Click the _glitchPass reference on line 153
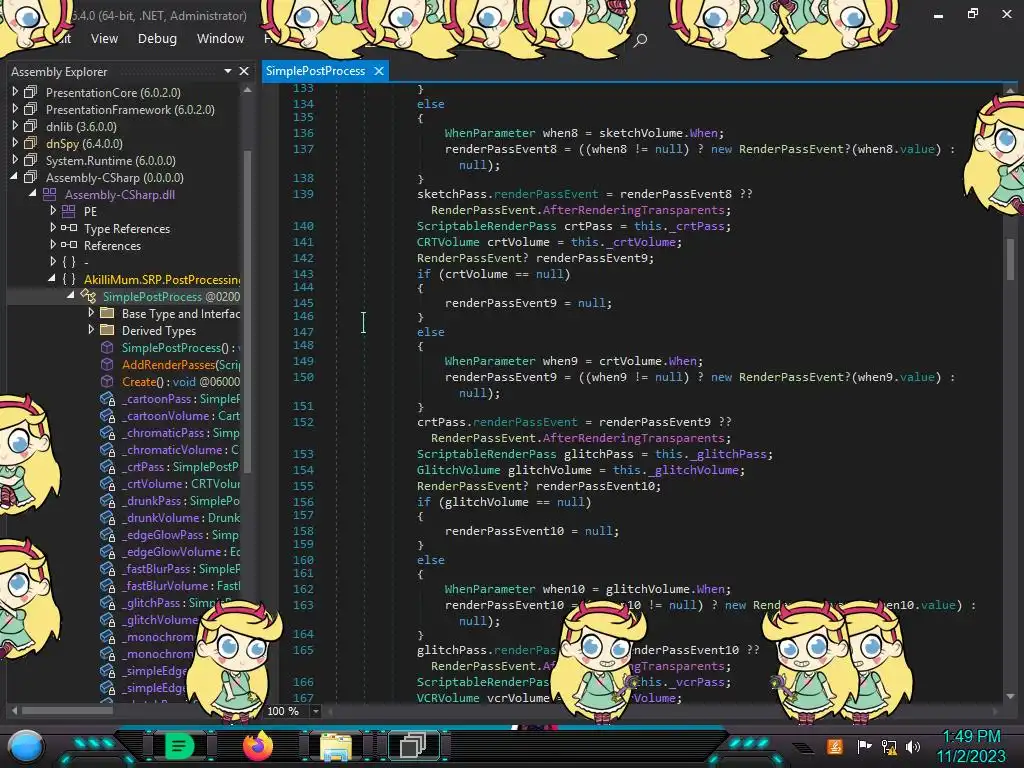Screen dimensions: 1024x768 point(729,454)
